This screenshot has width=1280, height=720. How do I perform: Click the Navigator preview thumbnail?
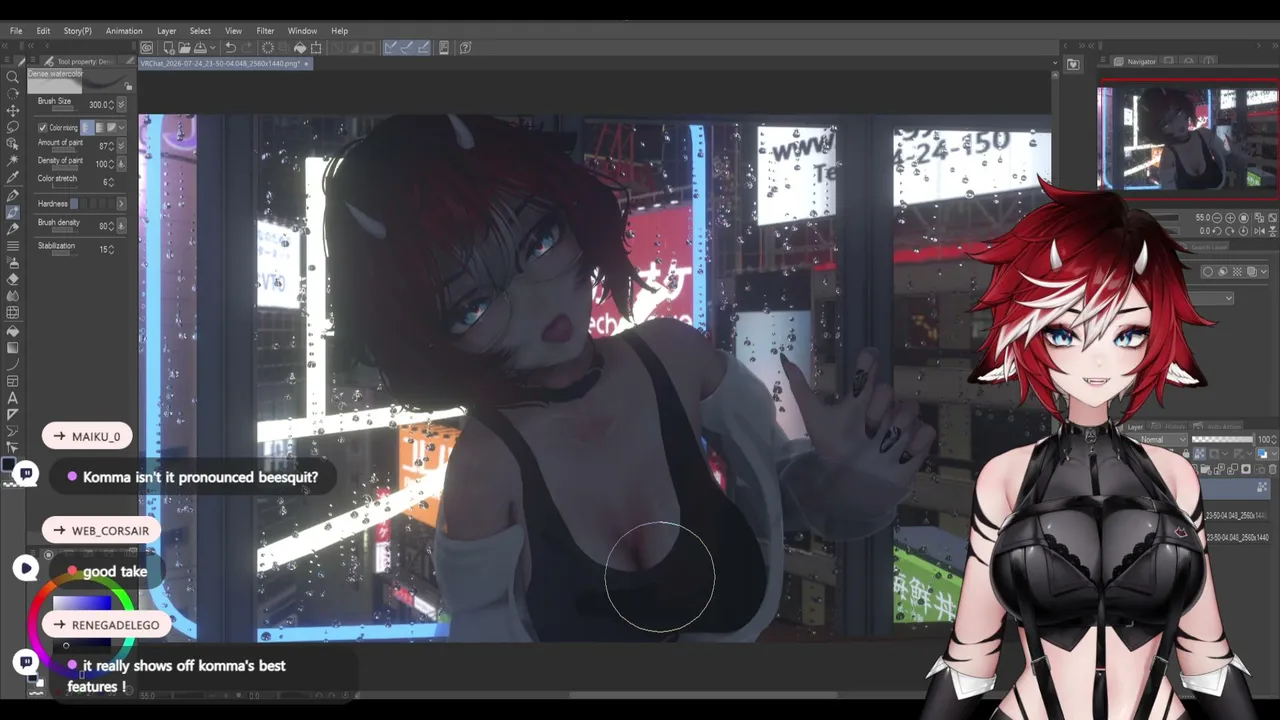1187,138
